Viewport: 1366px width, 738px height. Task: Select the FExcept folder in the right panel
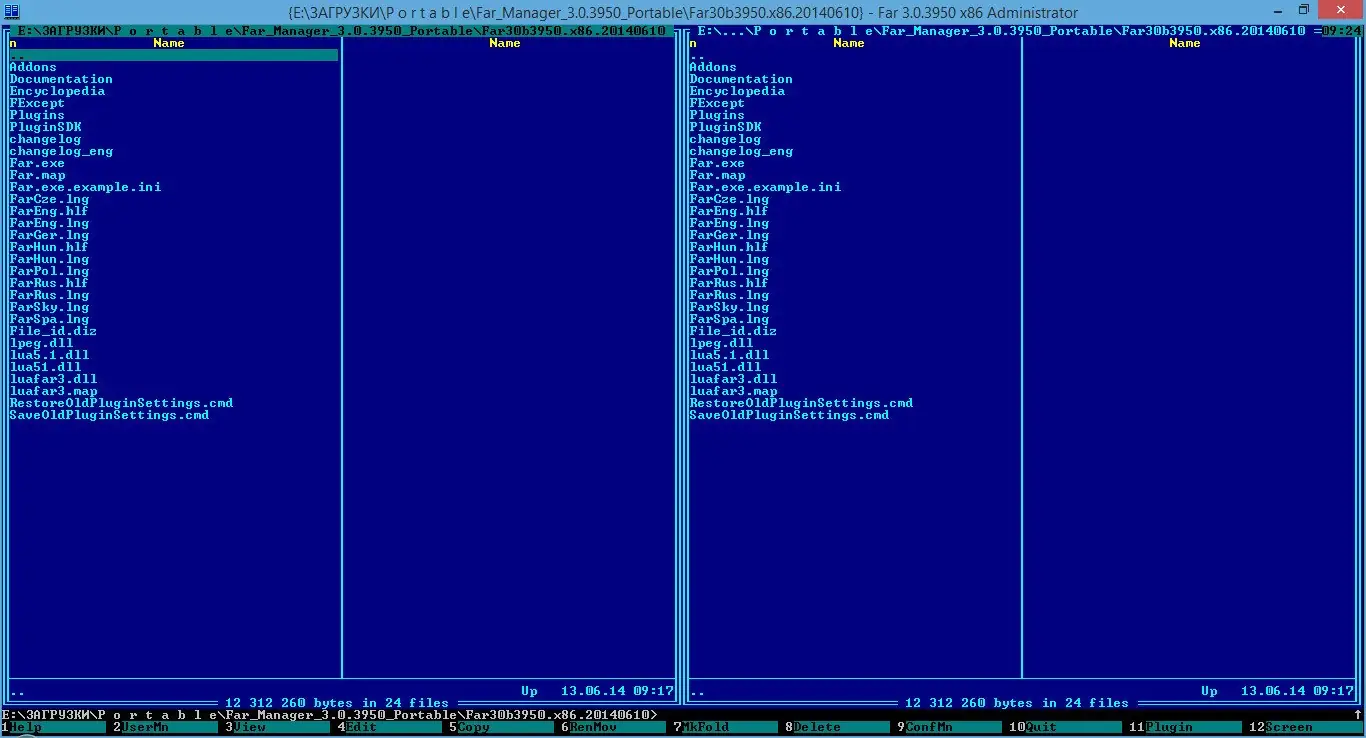tap(717, 103)
